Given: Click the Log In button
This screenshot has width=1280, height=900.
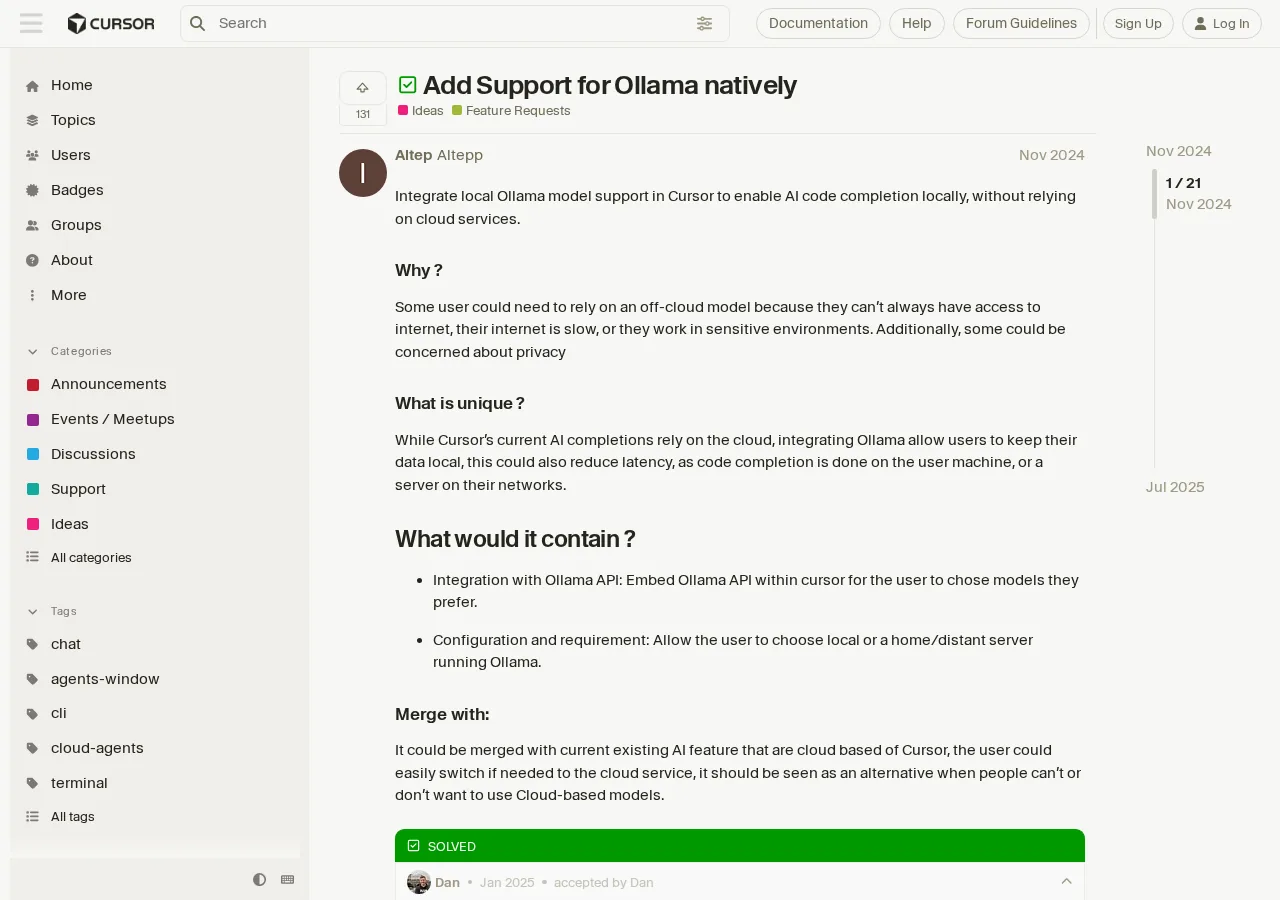Looking at the screenshot, I should click(x=1222, y=23).
